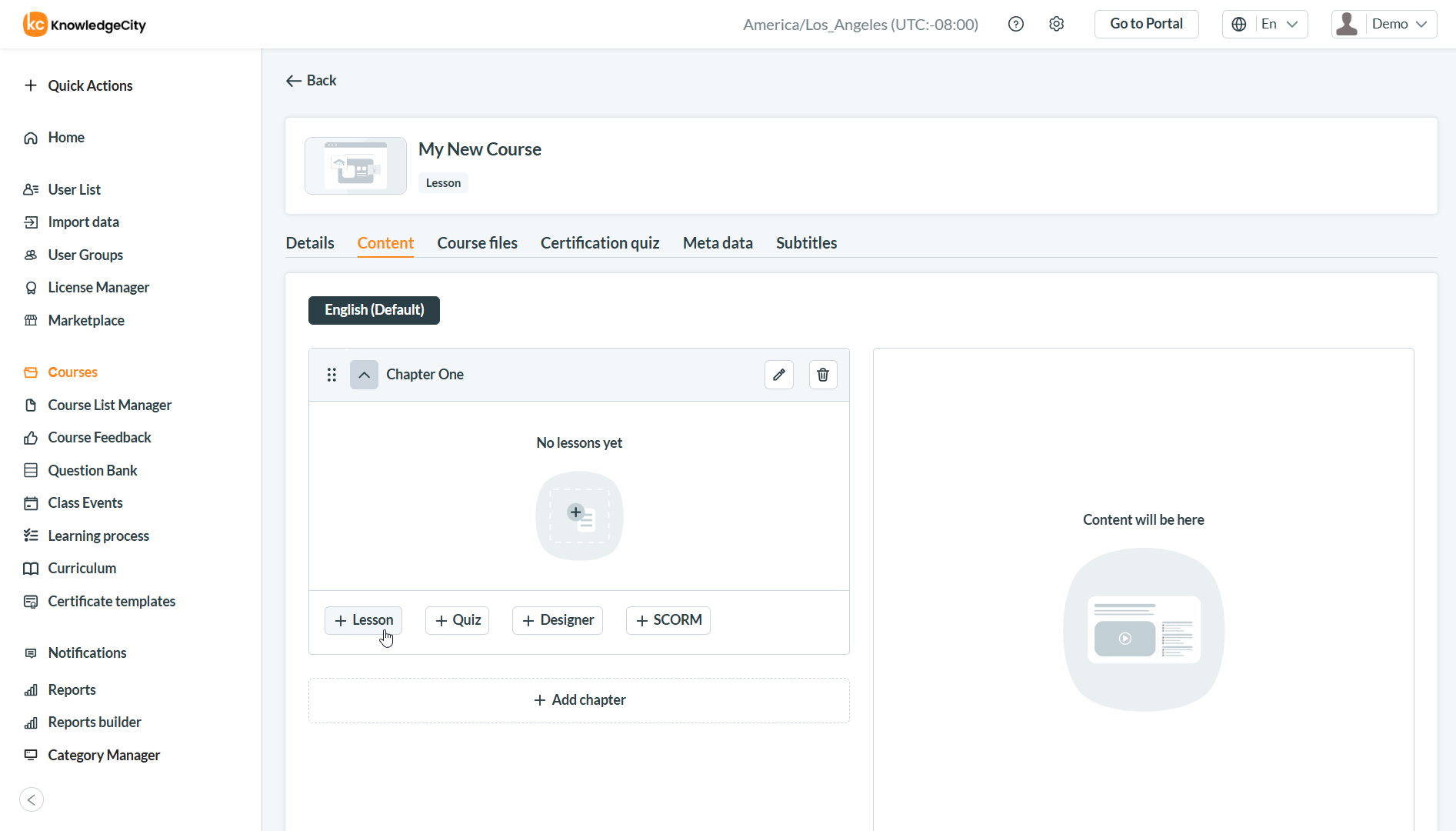Collapse the Chapter One section
Viewport: 1456px width, 831px height.
(x=364, y=375)
